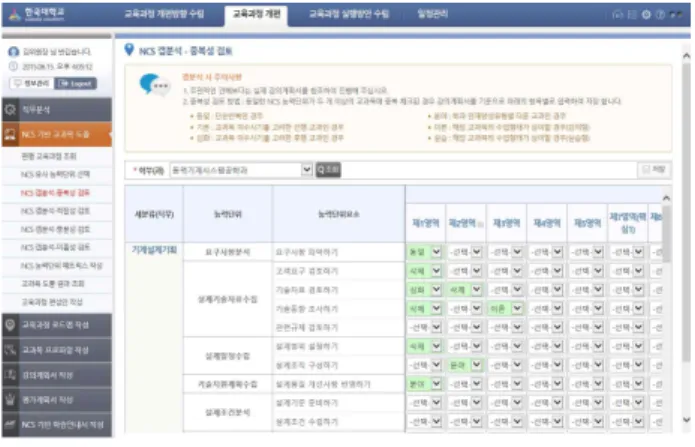The image size is (695, 447).
Task: Open 제1영역 dropdown for 요구사항 파악하기 row
Action: [x=425, y=252]
